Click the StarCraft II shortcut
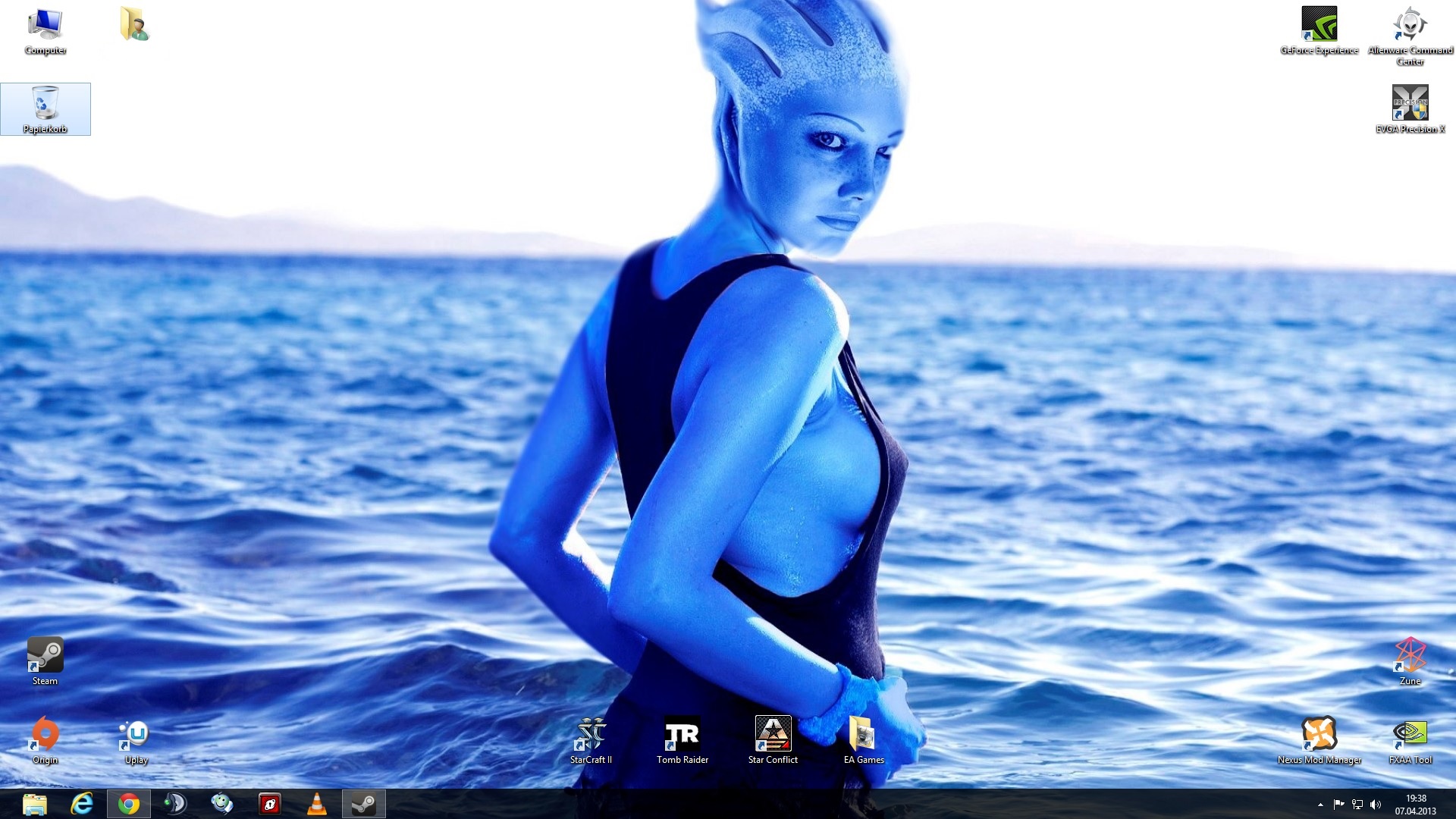Image resolution: width=1456 pixels, height=819 pixels. coord(591,734)
